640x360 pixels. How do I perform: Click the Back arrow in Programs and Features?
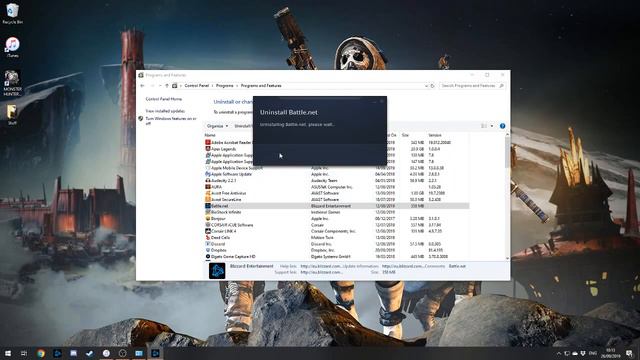coord(142,86)
